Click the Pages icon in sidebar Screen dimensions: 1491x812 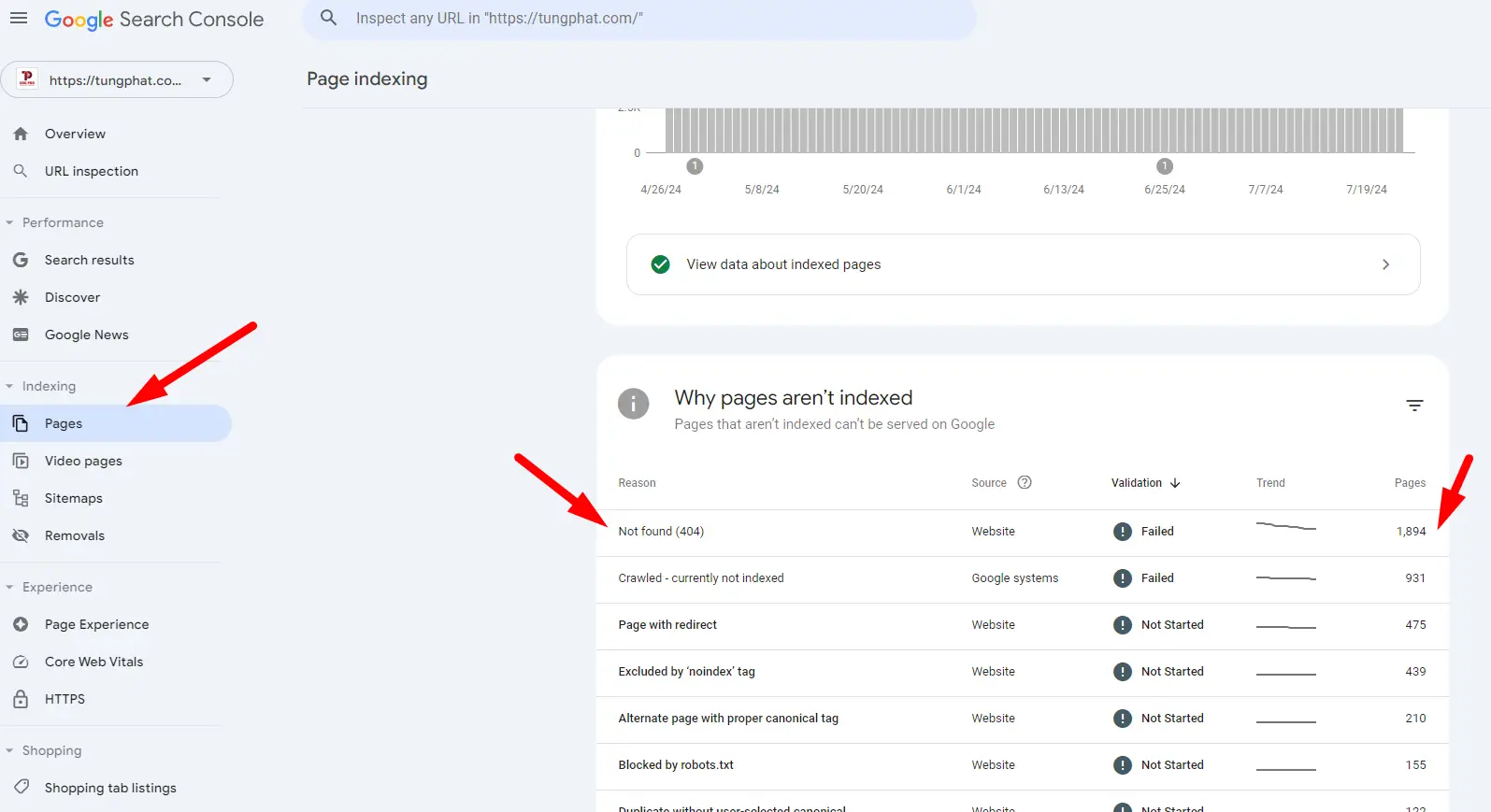[21, 423]
